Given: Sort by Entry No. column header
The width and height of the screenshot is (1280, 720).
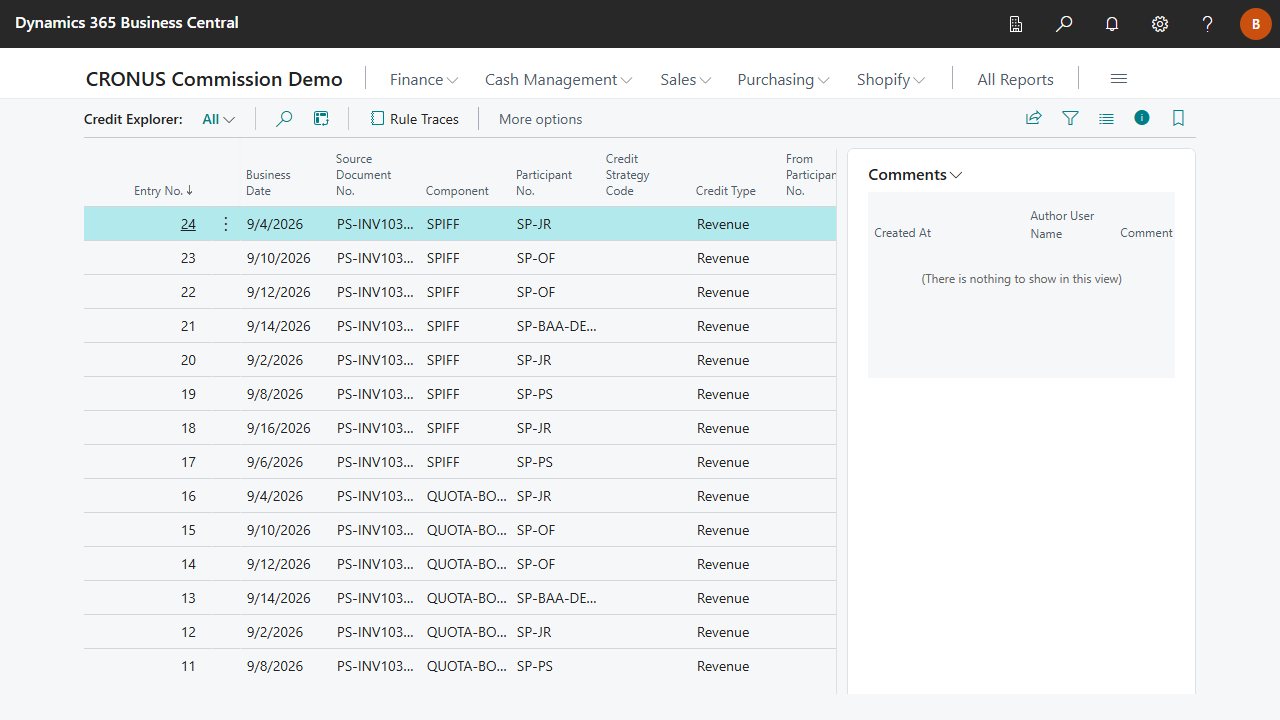Looking at the screenshot, I should tap(164, 191).
